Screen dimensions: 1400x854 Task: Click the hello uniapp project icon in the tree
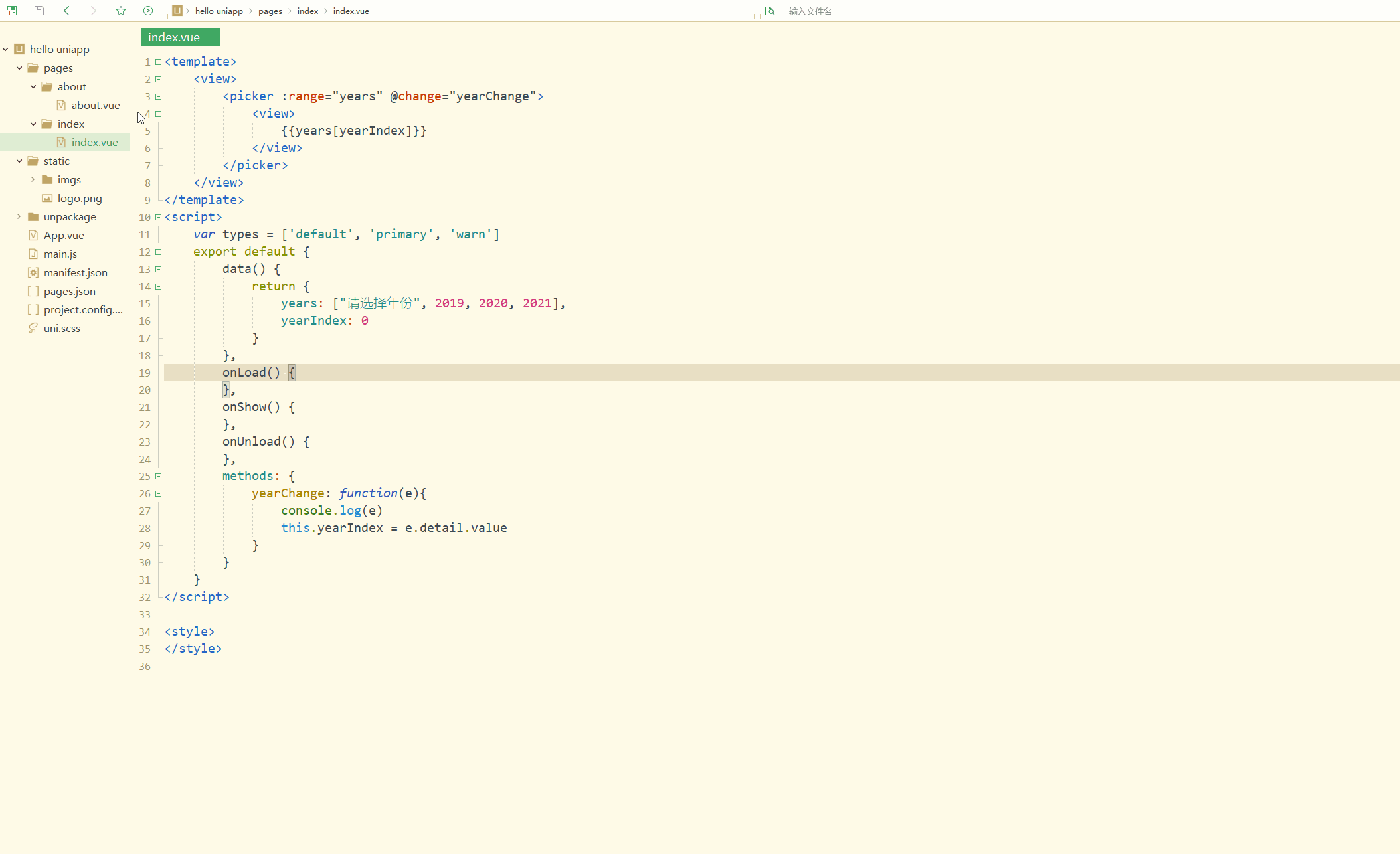point(19,49)
